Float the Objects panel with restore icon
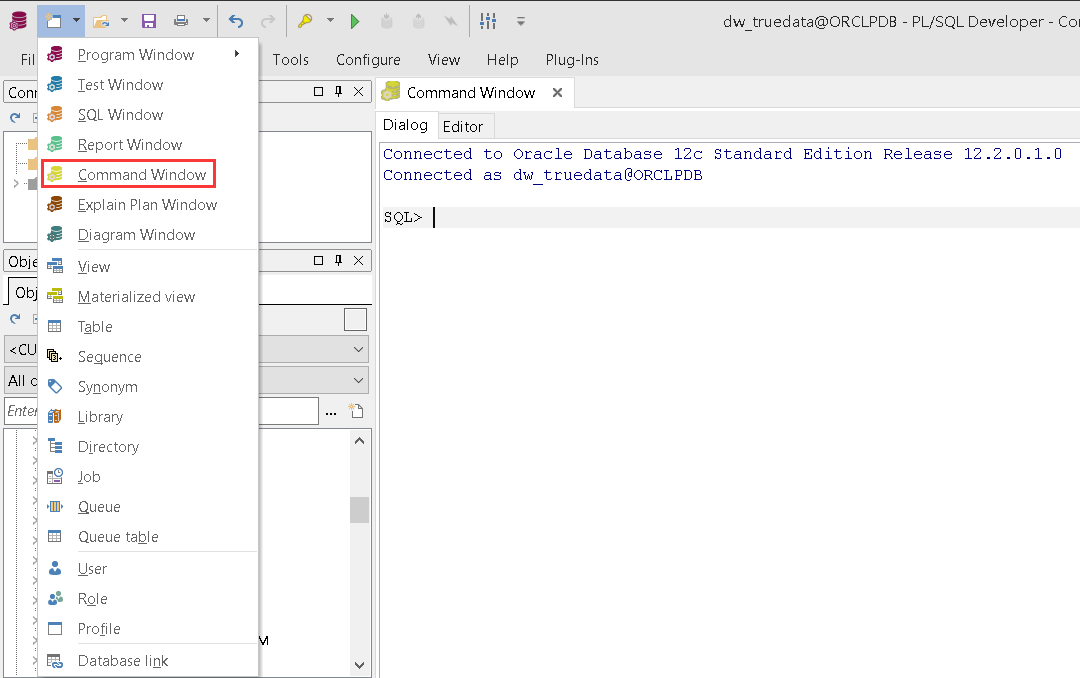Image resolution: width=1080 pixels, height=678 pixels. click(318, 260)
